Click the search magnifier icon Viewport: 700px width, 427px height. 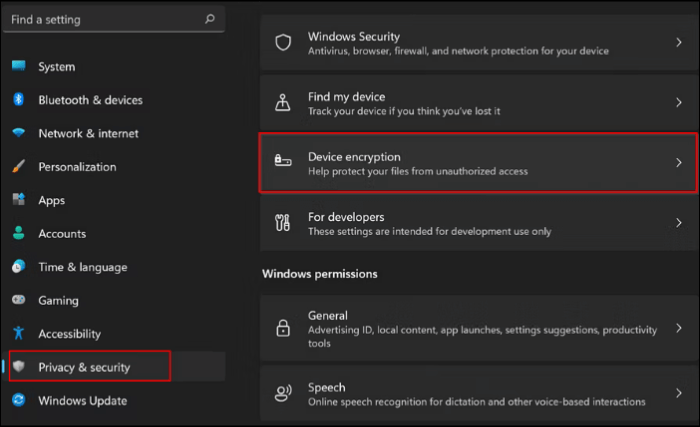pyautogui.click(x=209, y=19)
